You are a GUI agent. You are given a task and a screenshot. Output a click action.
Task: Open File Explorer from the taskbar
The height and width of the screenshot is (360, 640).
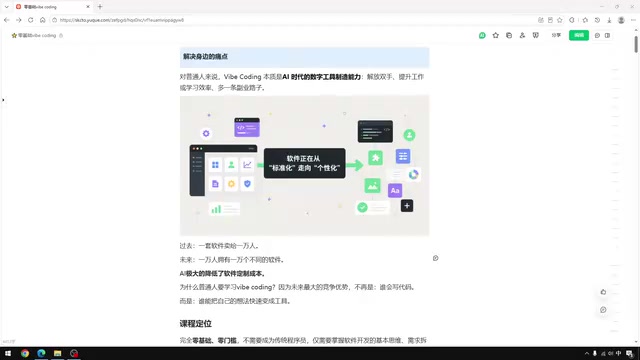(x=58, y=353)
